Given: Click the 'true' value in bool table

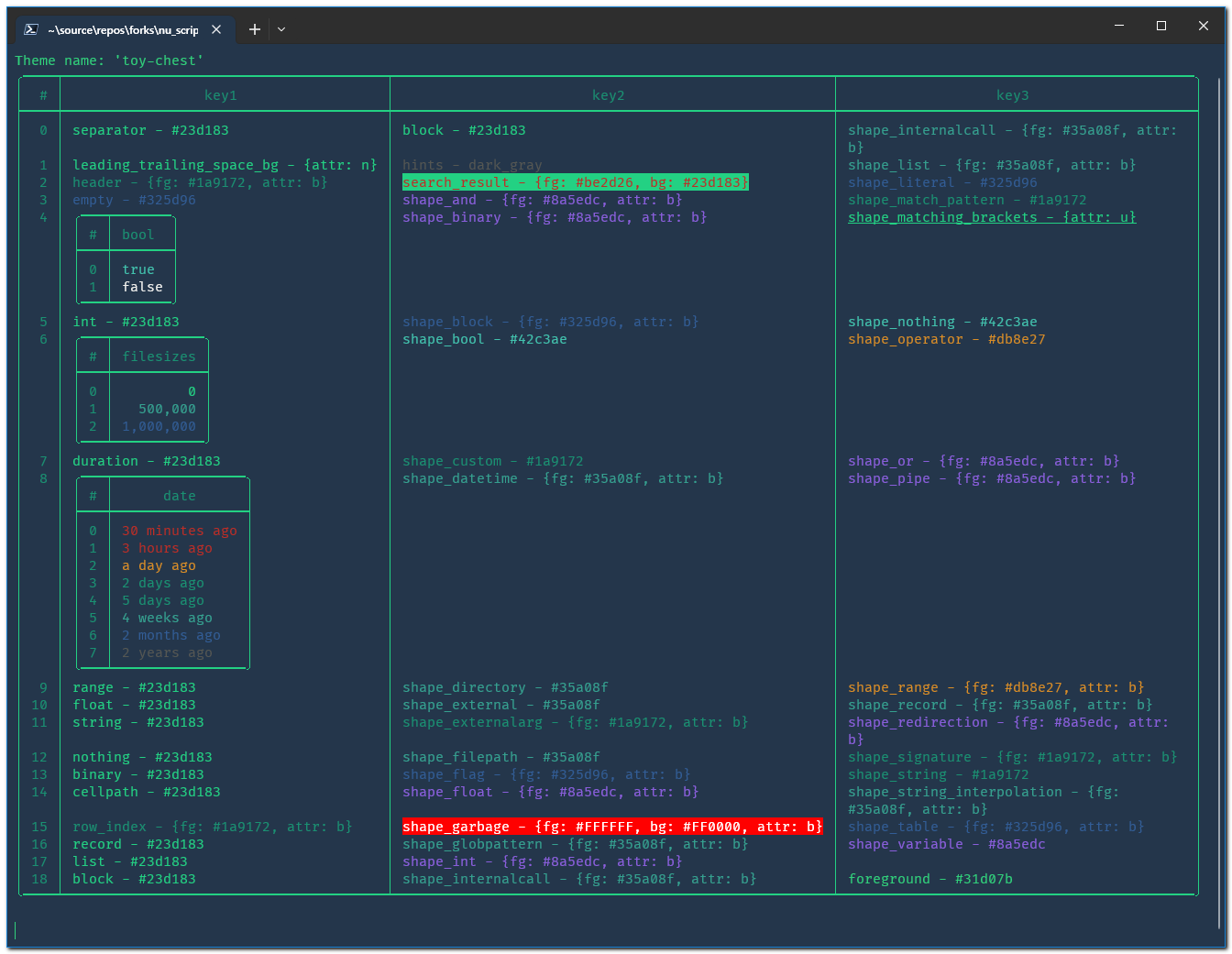Looking at the screenshot, I should click(138, 269).
